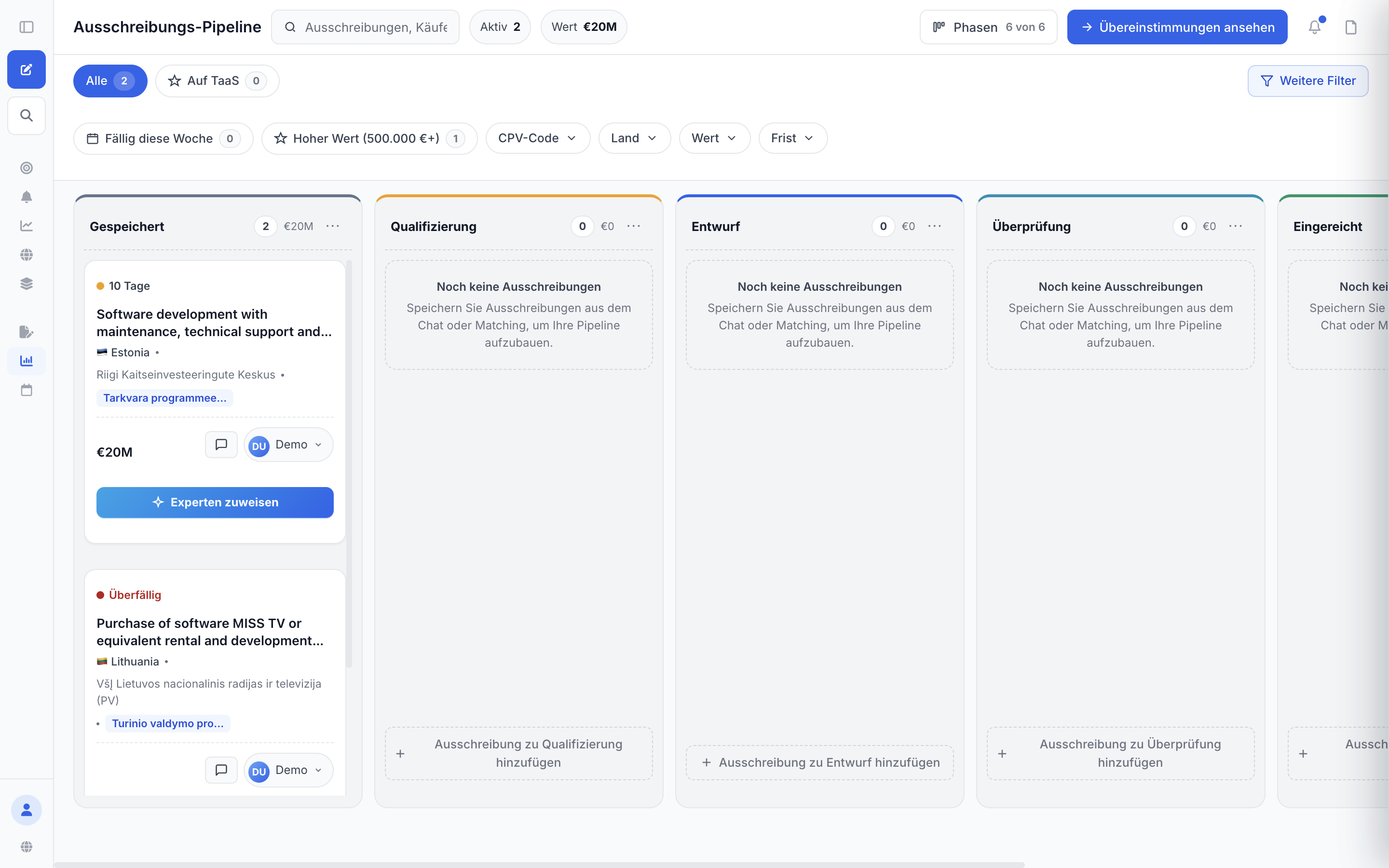
Task: Add Ausschreibung zu Überprüfung hinzufügen
Action: click(x=1120, y=753)
